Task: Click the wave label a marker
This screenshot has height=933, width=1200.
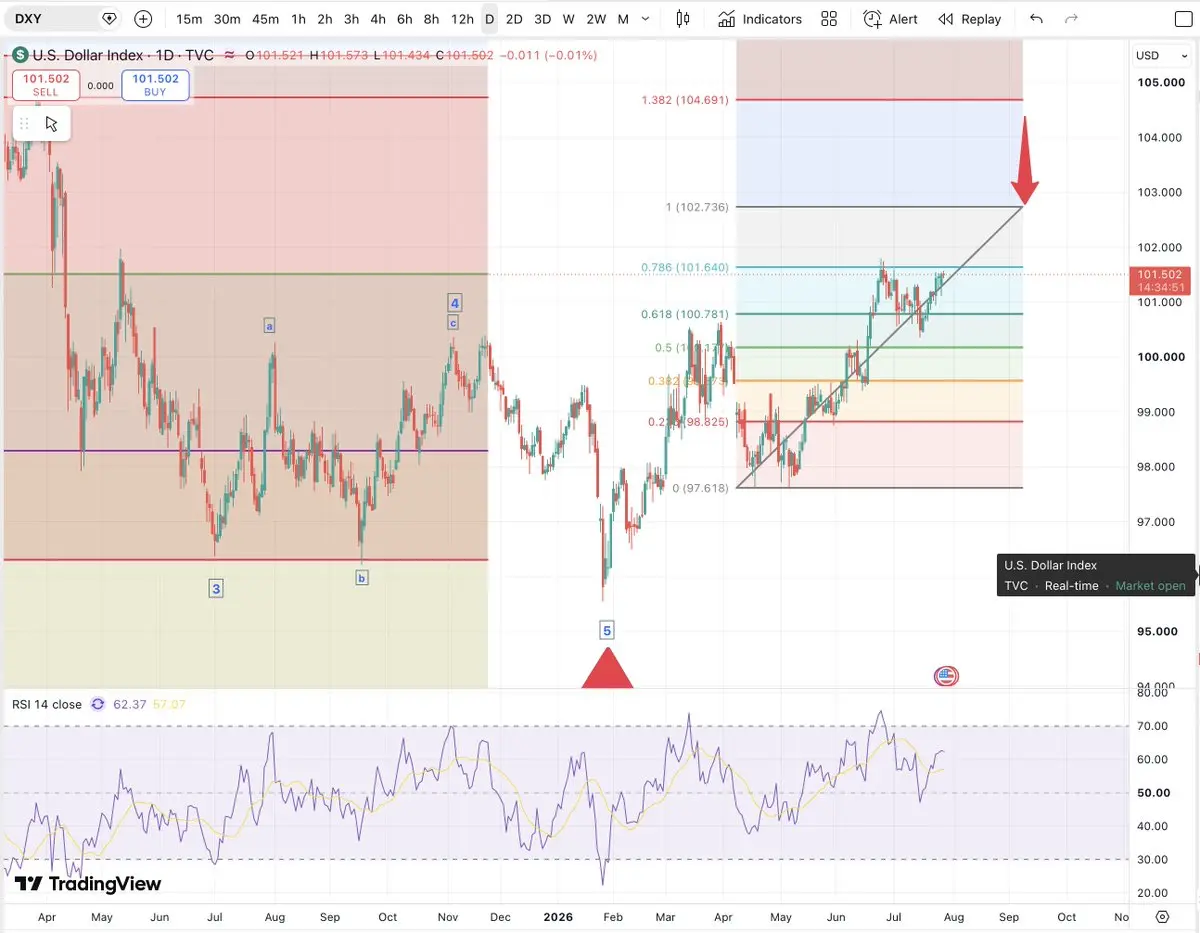Action: click(269, 325)
